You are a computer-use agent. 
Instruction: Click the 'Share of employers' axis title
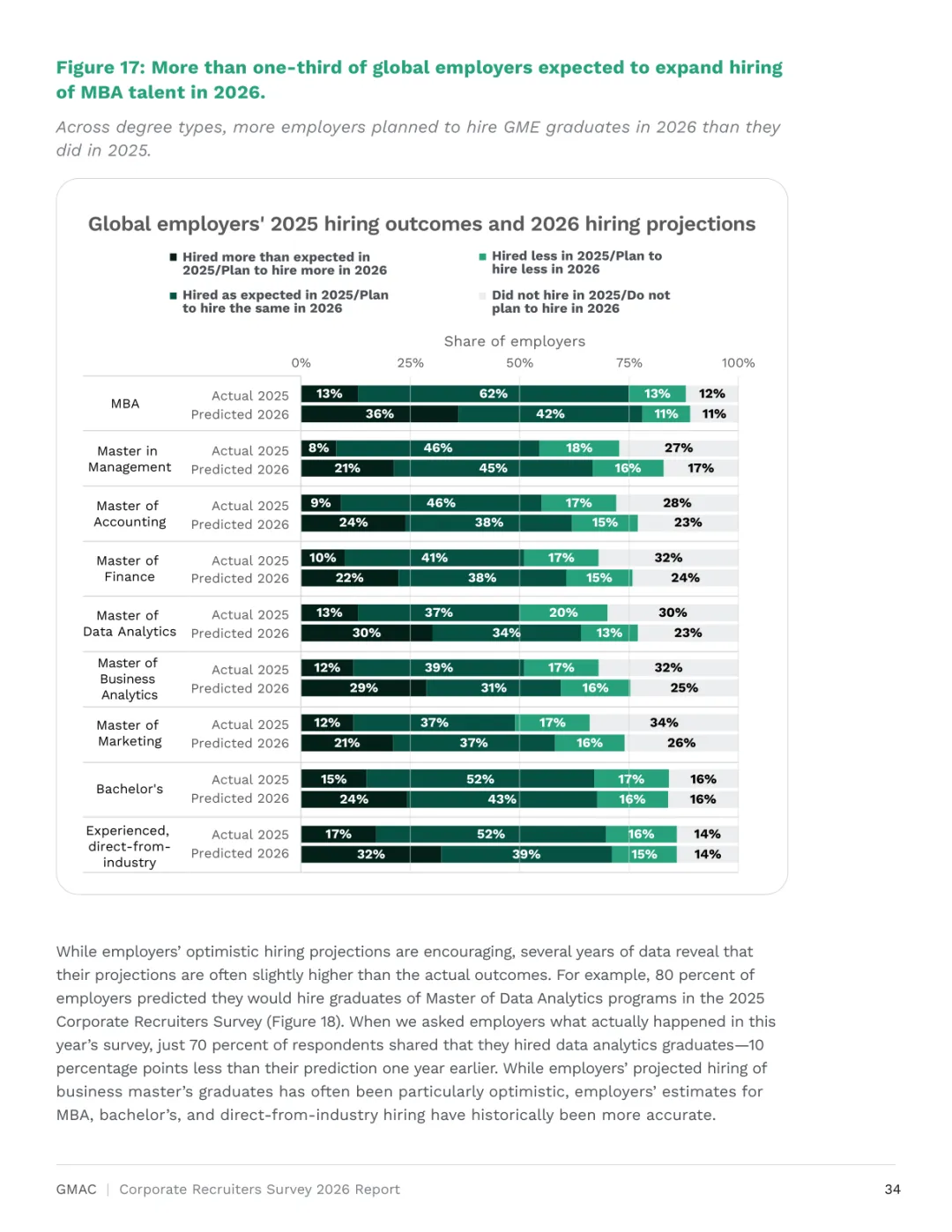point(515,341)
